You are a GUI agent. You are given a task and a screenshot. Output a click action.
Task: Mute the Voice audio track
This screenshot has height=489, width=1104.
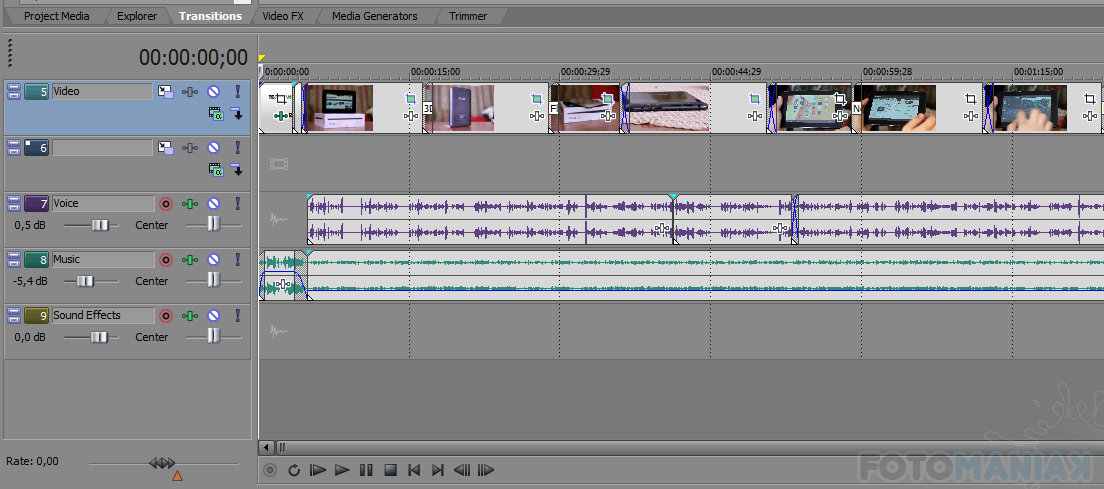(x=212, y=204)
